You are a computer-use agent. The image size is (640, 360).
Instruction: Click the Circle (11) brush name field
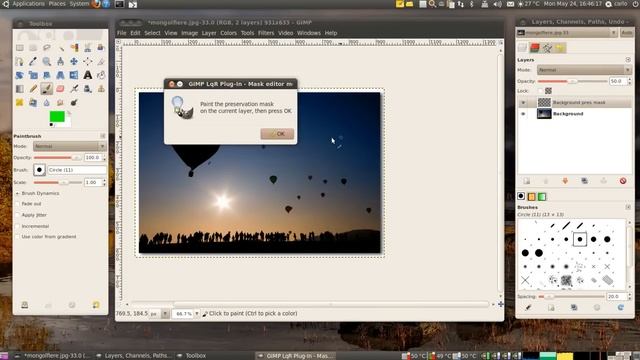pyautogui.click(x=77, y=170)
